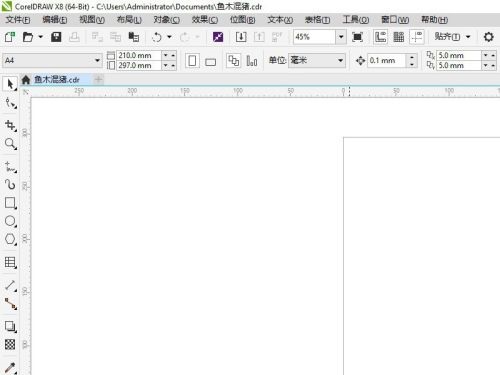Click the nudge distance 0.1 mm field
The height and width of the screenshot is (375, 500).
(x=387, y=60)
